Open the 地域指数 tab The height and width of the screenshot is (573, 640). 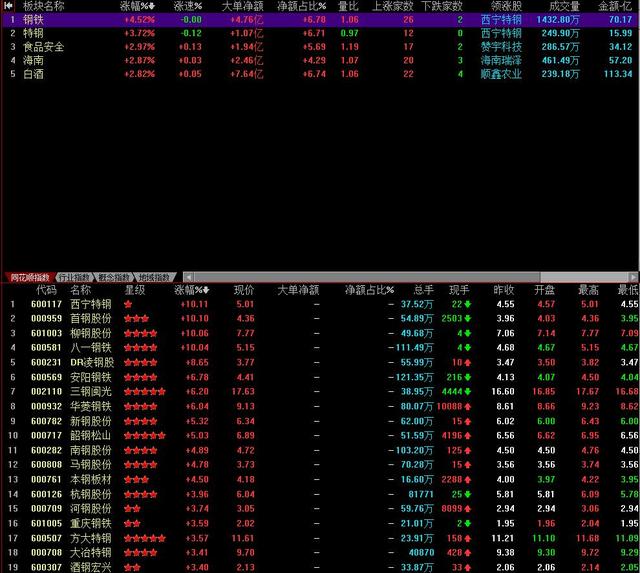coord(154,277)
